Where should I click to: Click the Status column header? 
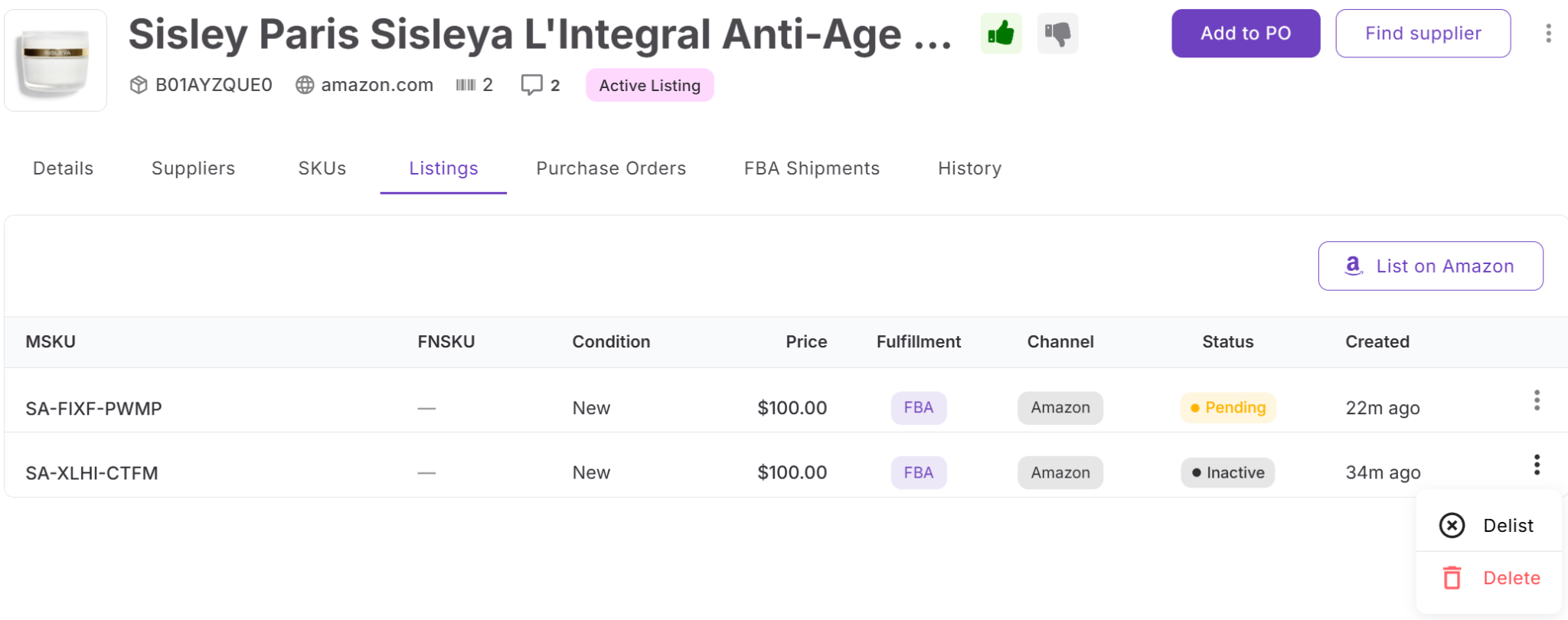click(x=1228, y=341)
